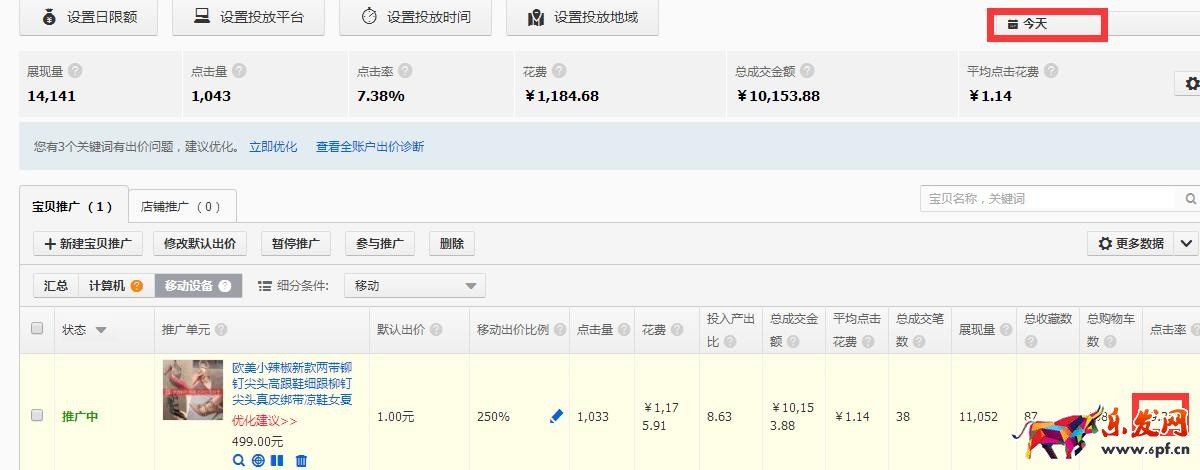
Task: Click help icon beside 推广单元 column header
Action: click(x=220, y=330)
